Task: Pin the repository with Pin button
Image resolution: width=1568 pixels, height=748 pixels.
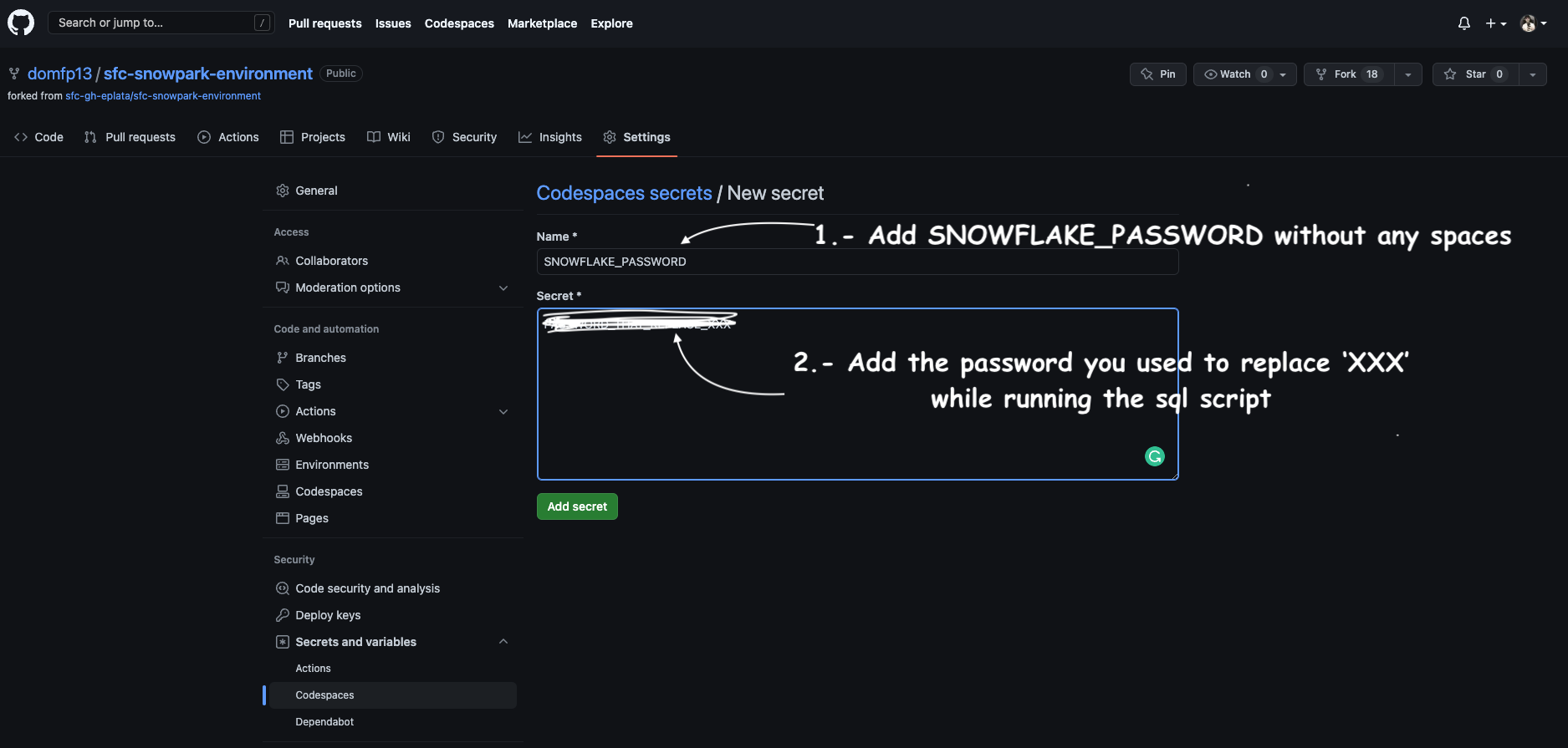Action: coord(1157,74)
